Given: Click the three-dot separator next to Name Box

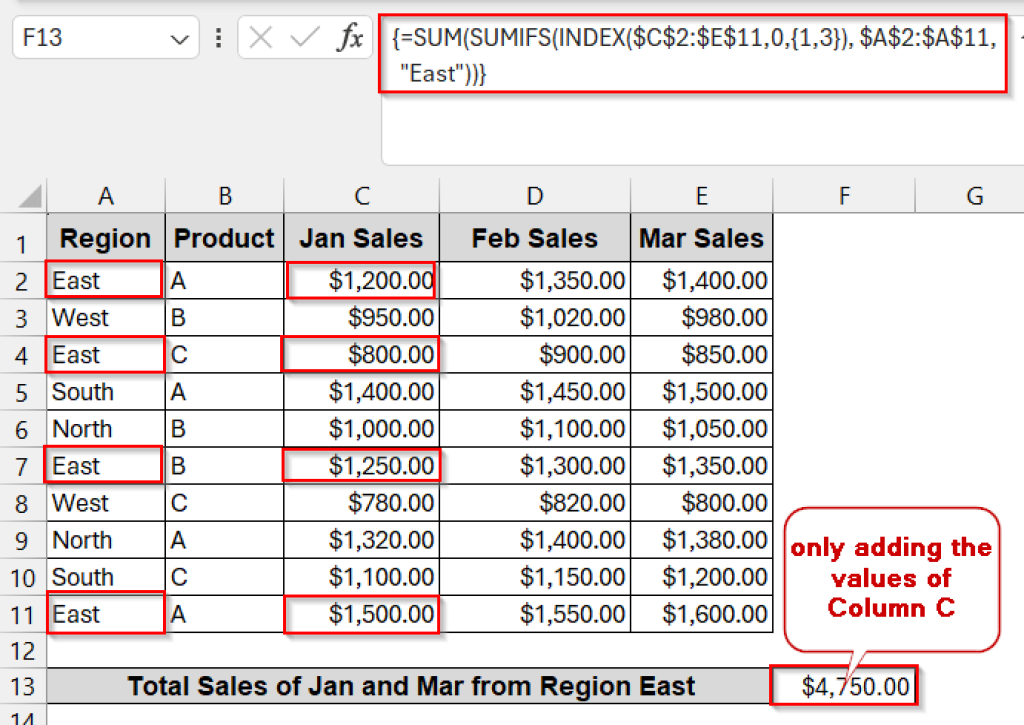Looking at the screenshot, I should 219,38.
